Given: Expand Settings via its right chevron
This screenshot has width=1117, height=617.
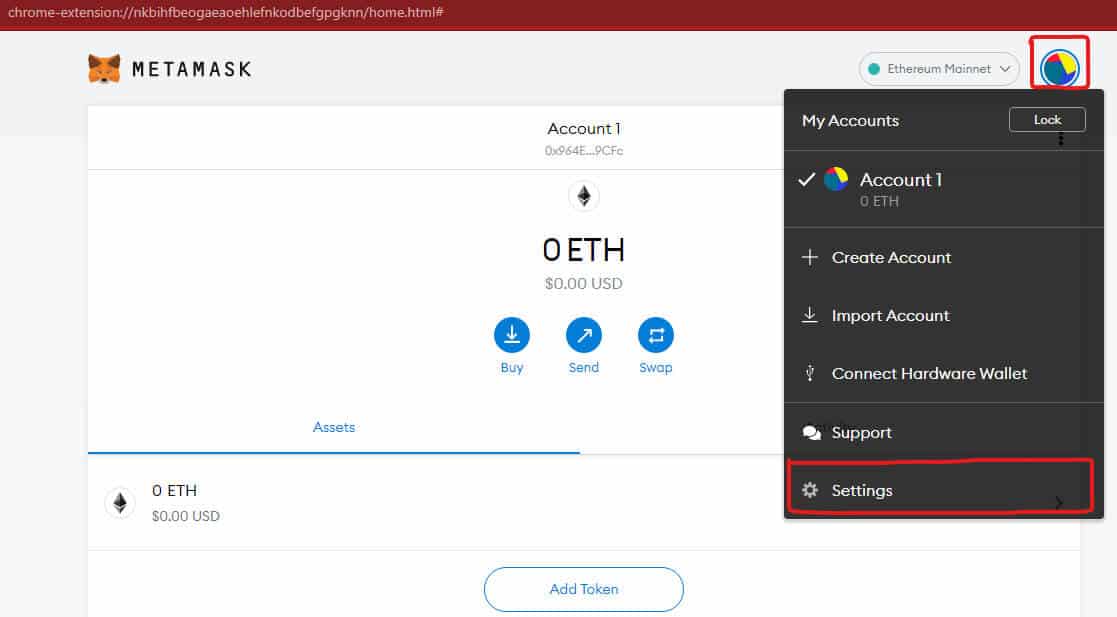Looking at the screenshot, I should [x=1058, y=503].
